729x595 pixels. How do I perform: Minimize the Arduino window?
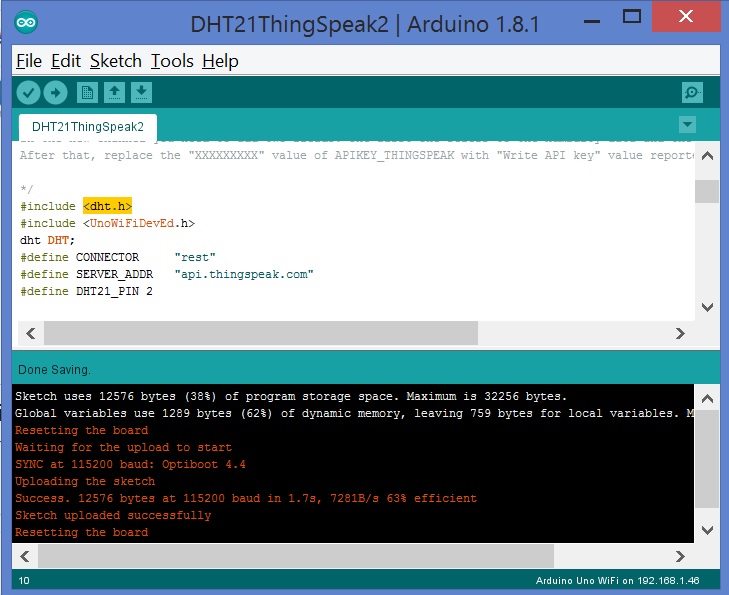tap(591, 21)
